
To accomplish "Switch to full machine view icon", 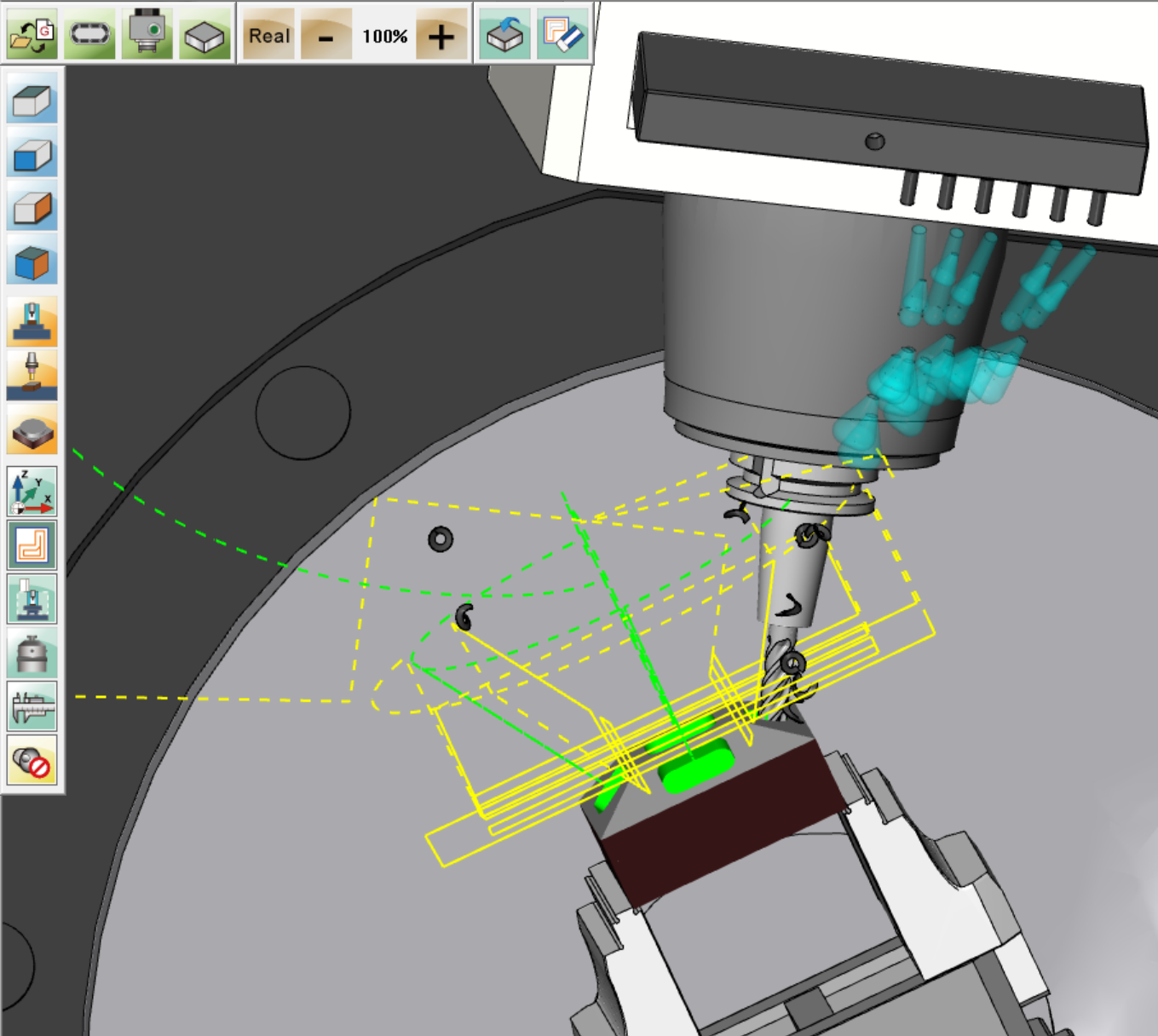I will point(32,322).
